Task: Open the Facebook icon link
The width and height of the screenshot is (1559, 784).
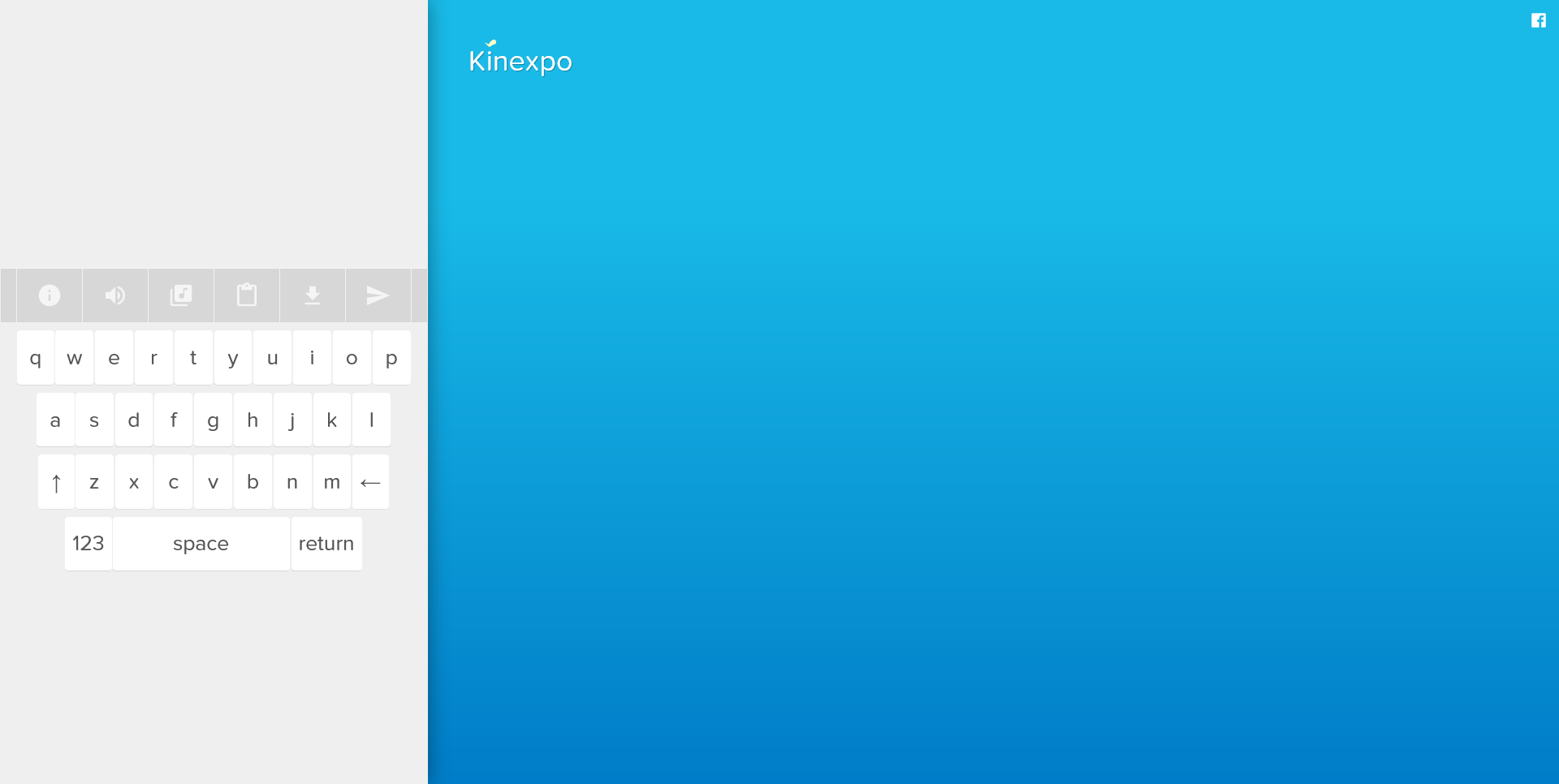Action: point(1539,20)
